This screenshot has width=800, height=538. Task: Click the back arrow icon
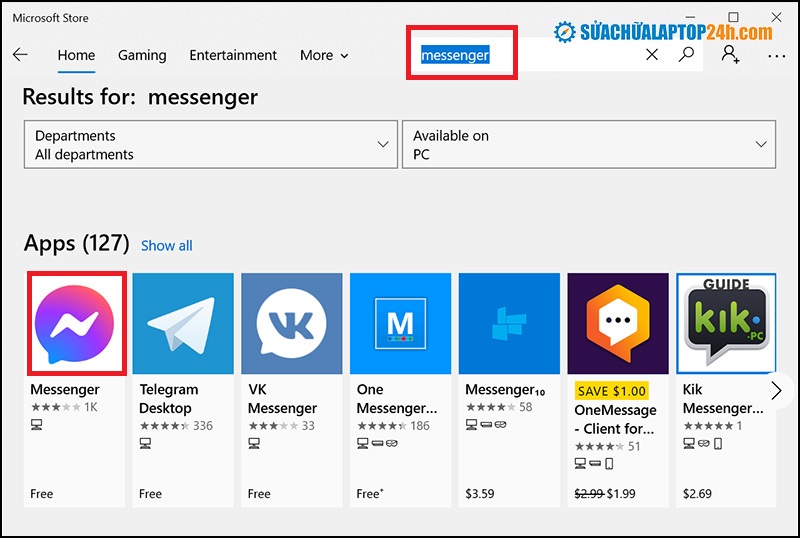tap(20, 55)
